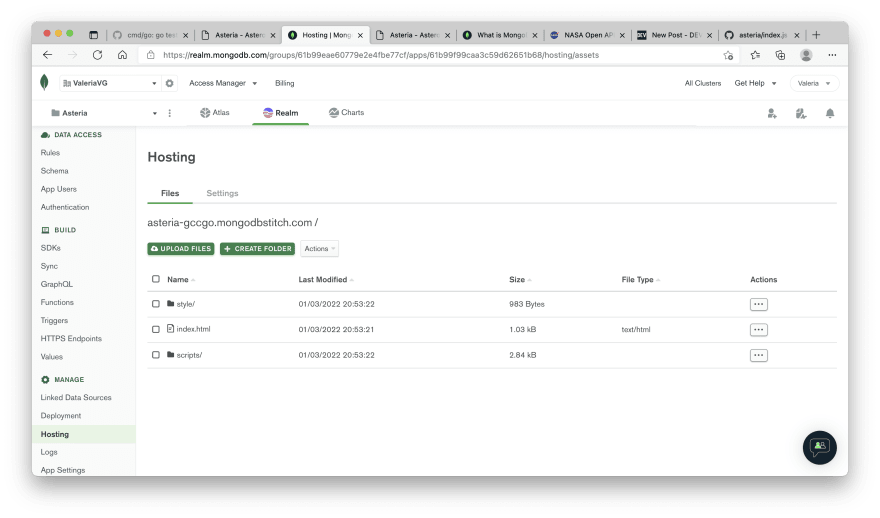
Task: Open Logs in sidebar
Action: pyautogui.click(x=49, y=452)
